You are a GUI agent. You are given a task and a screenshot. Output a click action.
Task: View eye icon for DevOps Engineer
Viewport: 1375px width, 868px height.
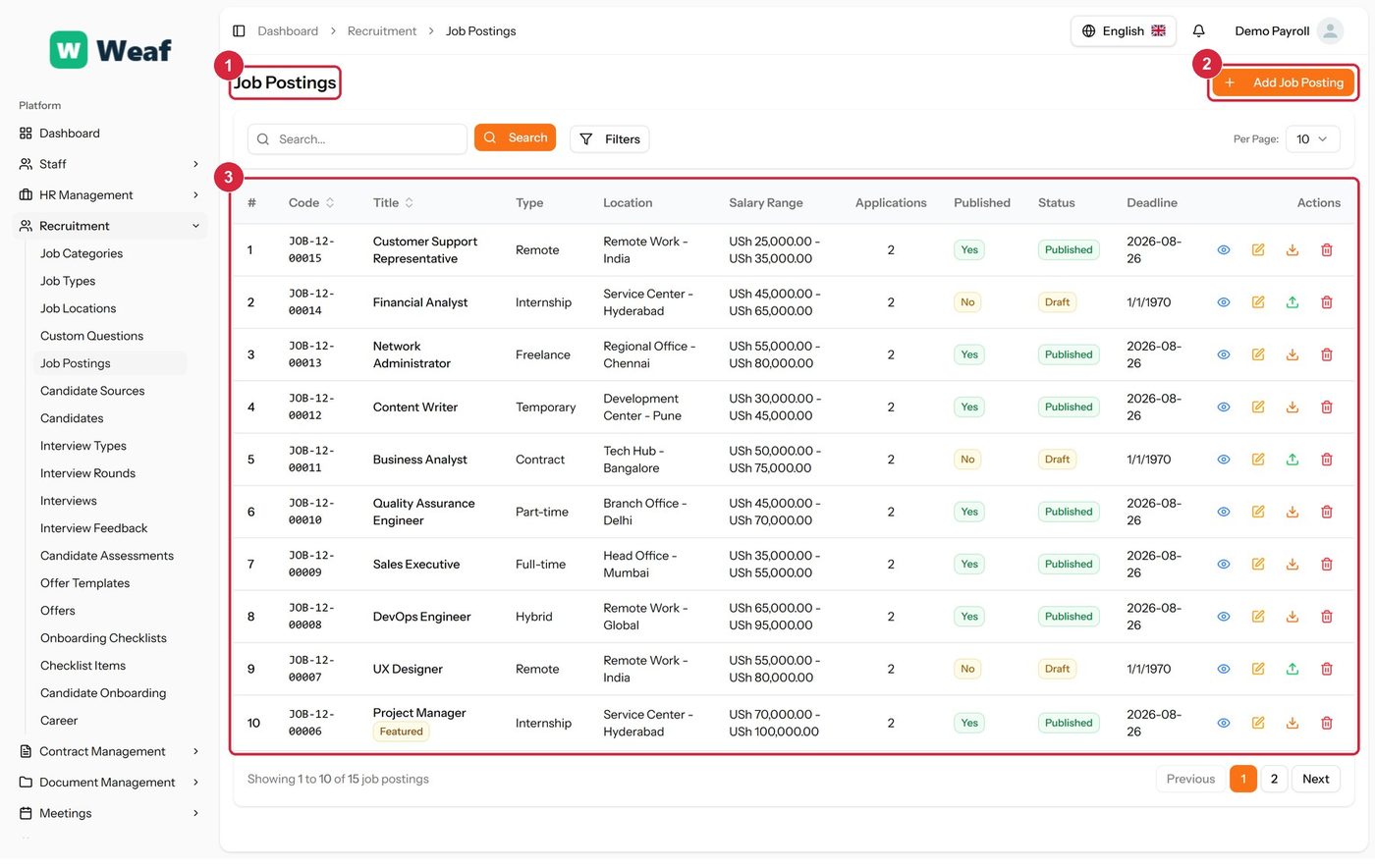point(1224,617)
